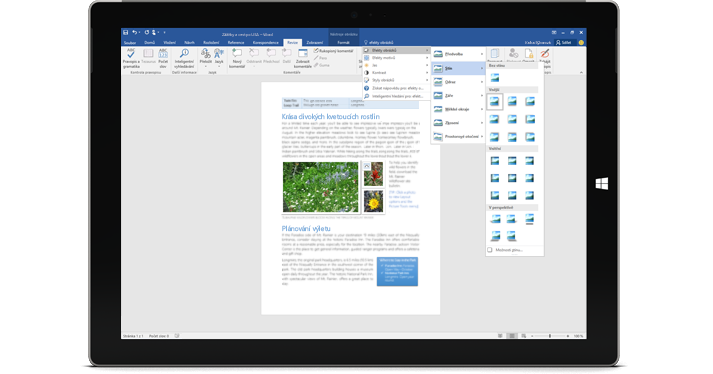Click the Inteligentní vyhledávání magnifier icon
Image resolution: width=713 pixels, height=374 pixels.
point(184,54)
